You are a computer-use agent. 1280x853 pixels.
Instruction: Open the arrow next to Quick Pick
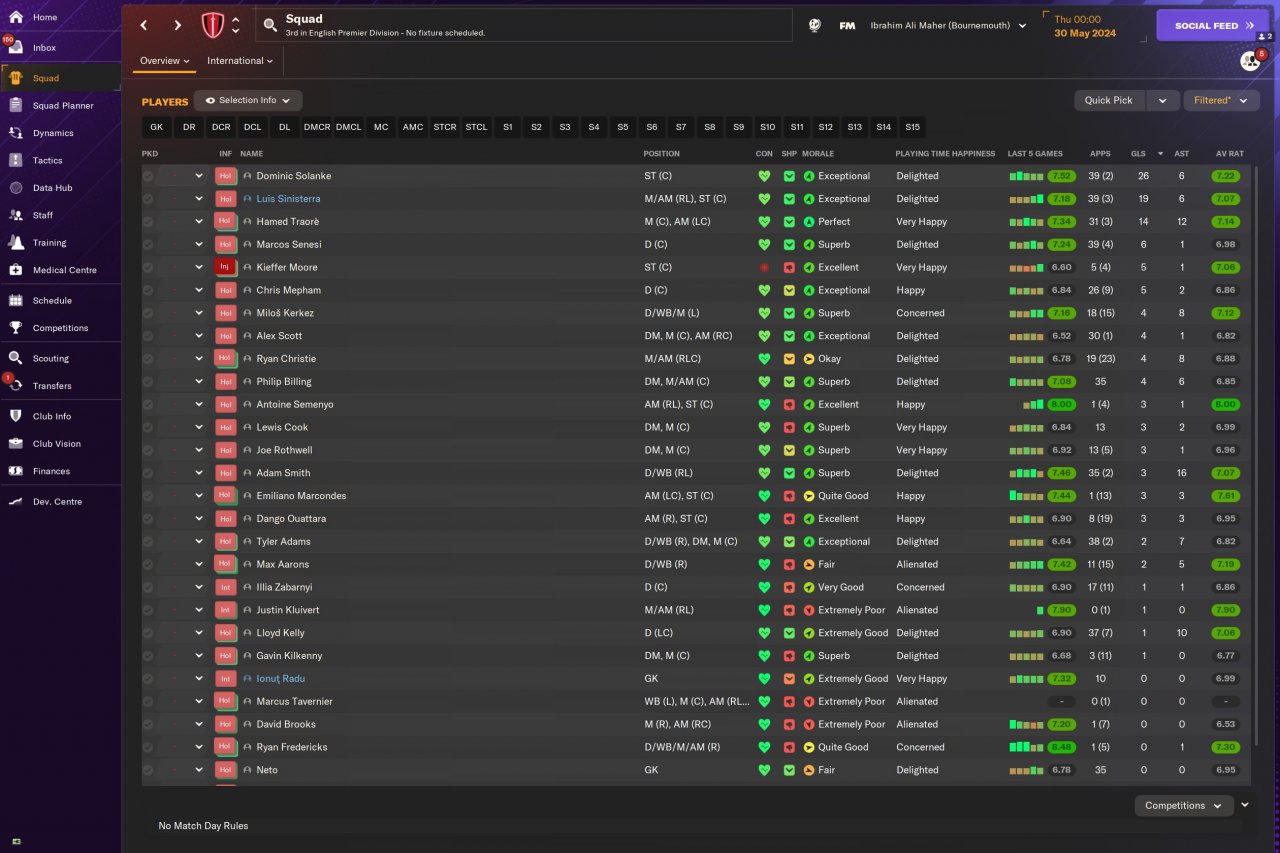[x=1162, y=100]
